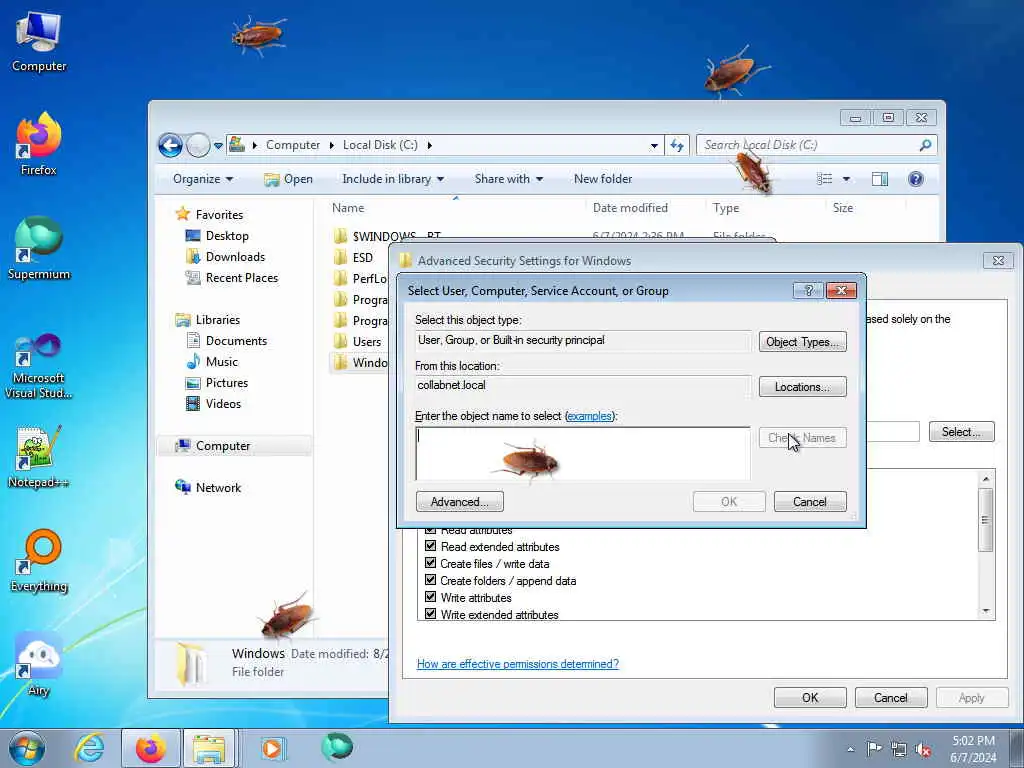Open the Organize dropdown menu
Image resolution: width=1024 pixels, height=768 pixels.
pos(203,179)
